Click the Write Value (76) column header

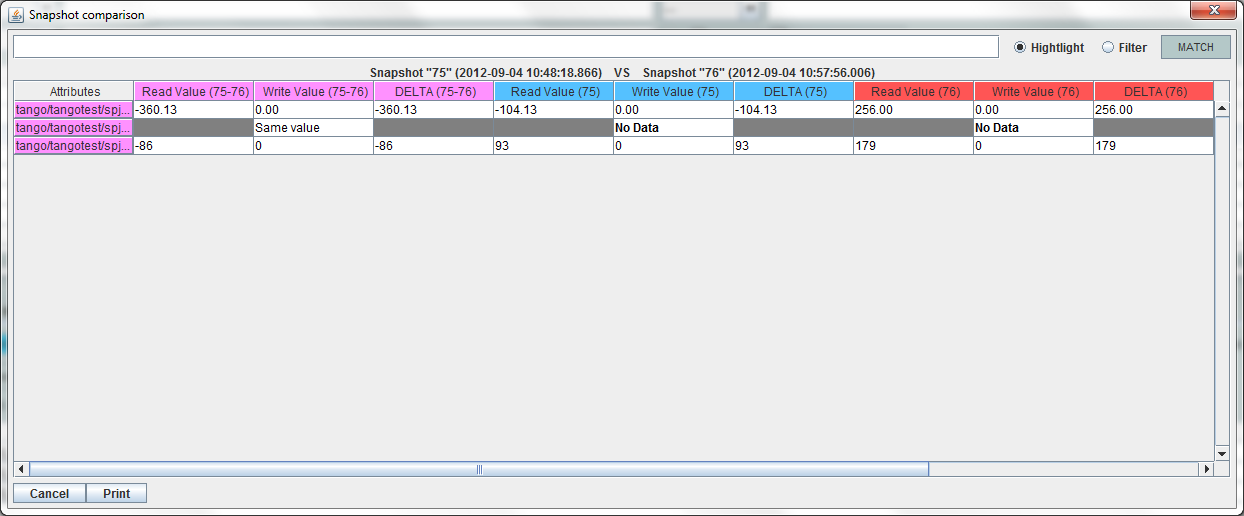[x=1034, y=91]
